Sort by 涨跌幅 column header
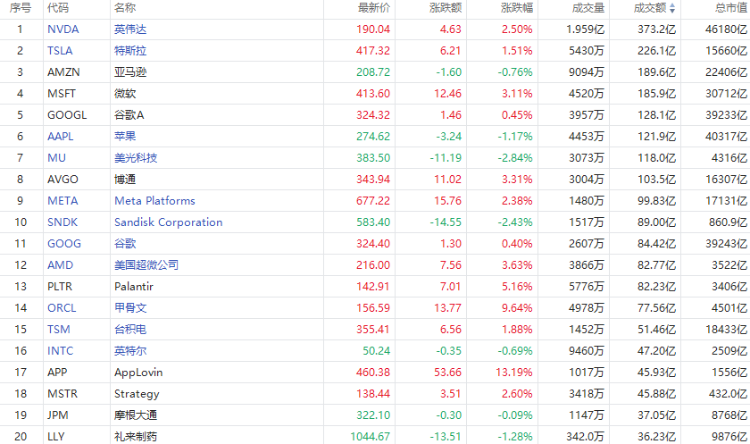Image resolution: width=750 pixels, height=444 pixels. tap(517, 8)
